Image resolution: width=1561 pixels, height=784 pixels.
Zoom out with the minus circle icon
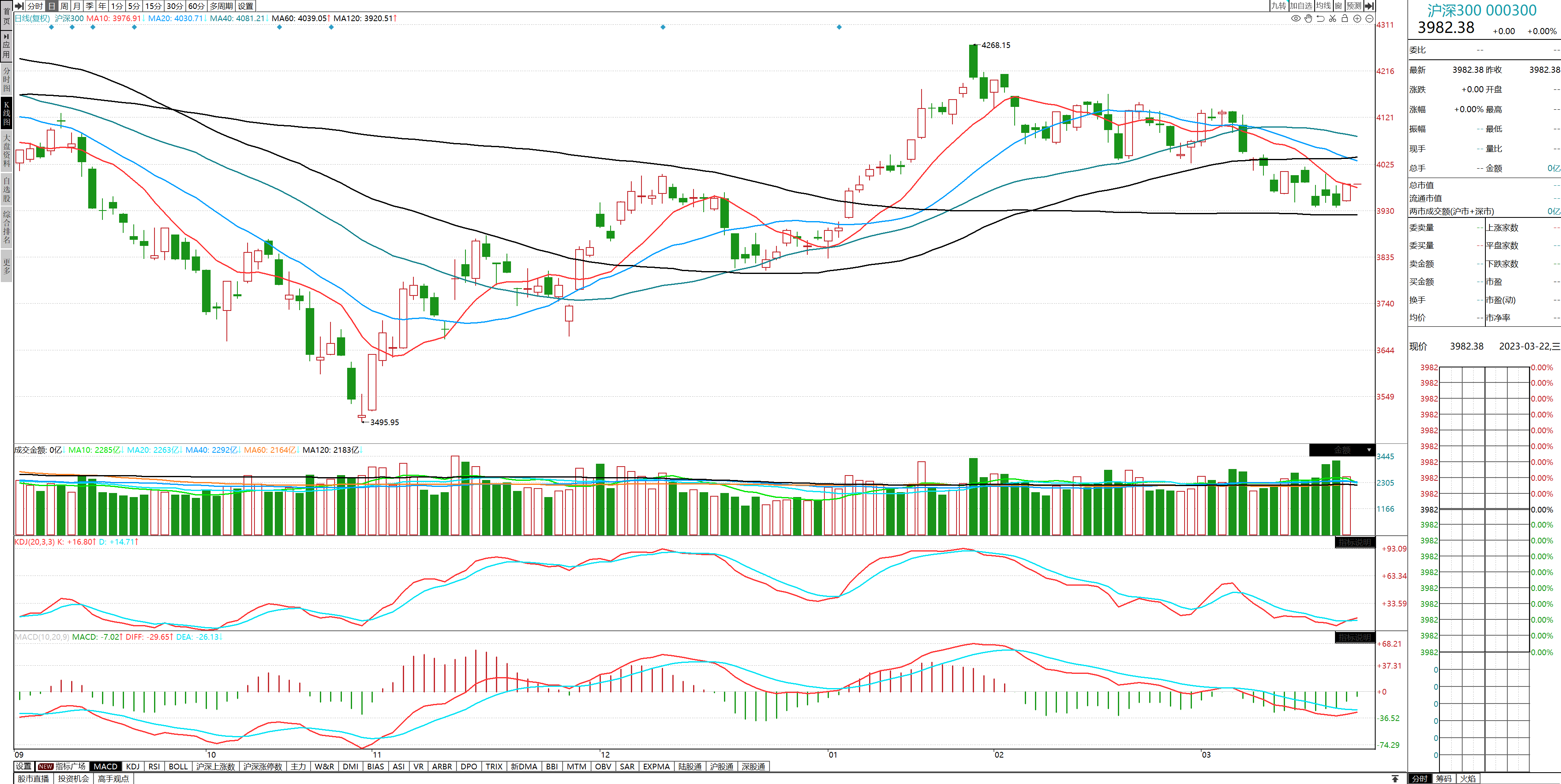[x=1369, y=18]
